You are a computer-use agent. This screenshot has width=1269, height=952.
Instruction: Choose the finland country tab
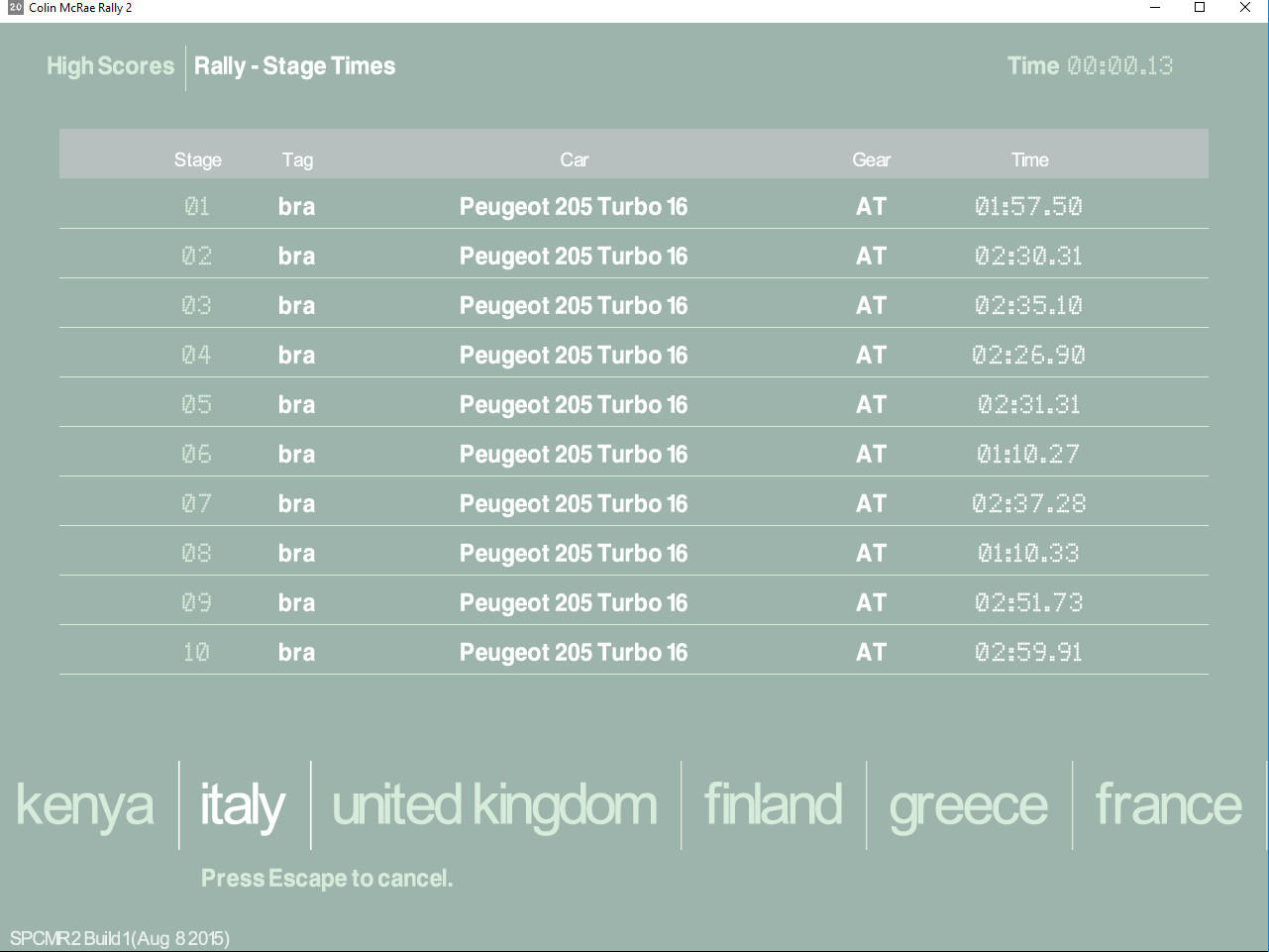coord(773,805)
